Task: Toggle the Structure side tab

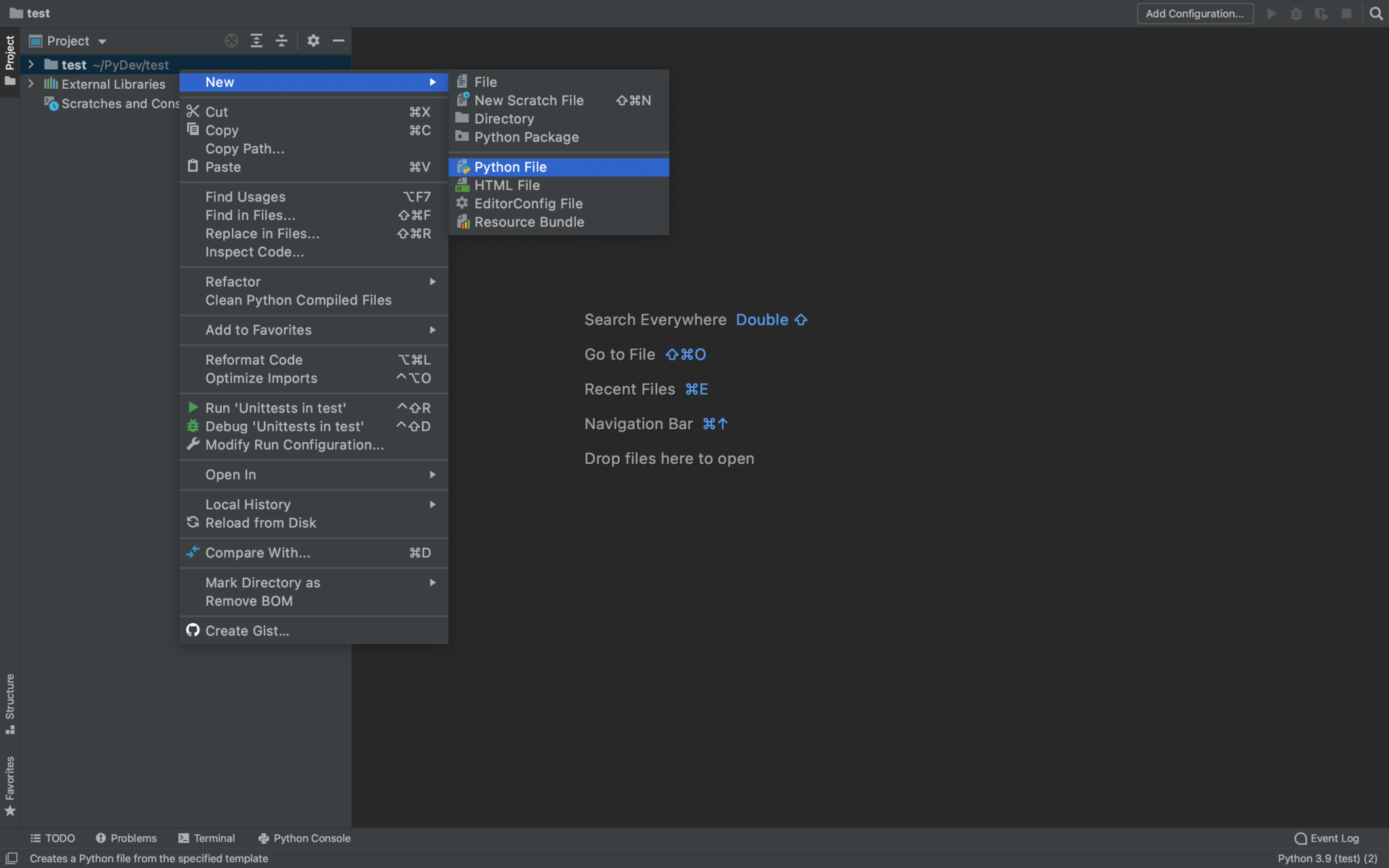Action: point(9,703)
